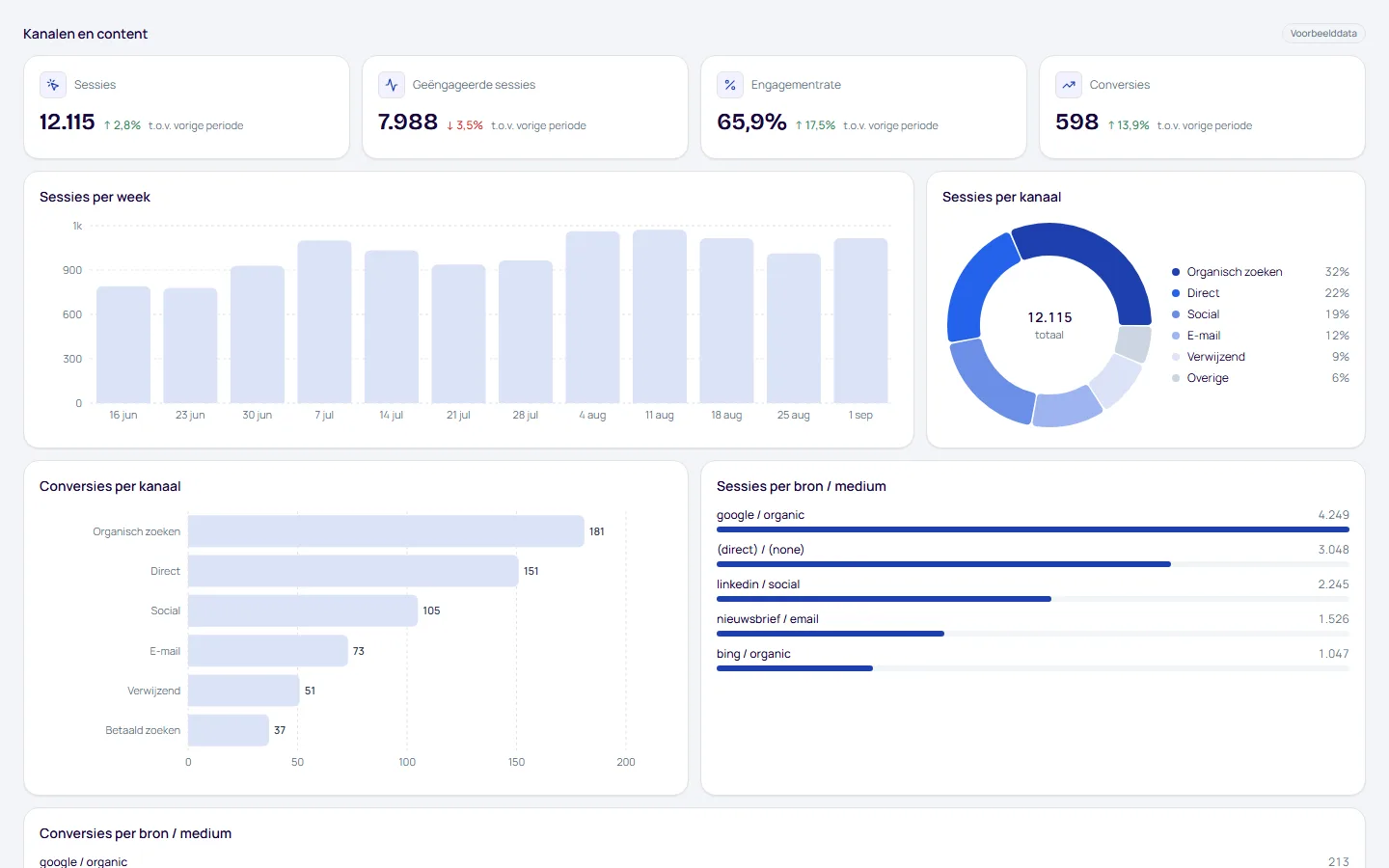Click the 7 jul weekly bar
The height and width of the screenshot is (868, 1389).
(x=324, y=322)
